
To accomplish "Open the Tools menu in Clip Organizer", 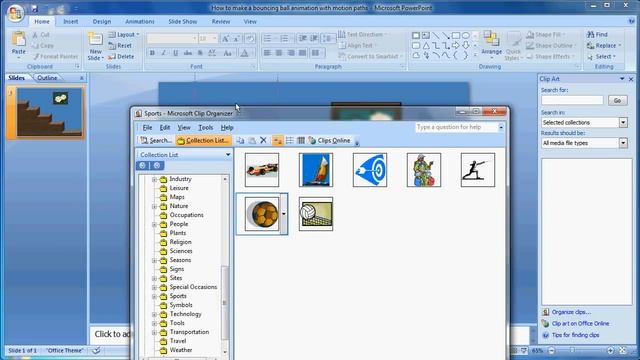I will 206,127.
